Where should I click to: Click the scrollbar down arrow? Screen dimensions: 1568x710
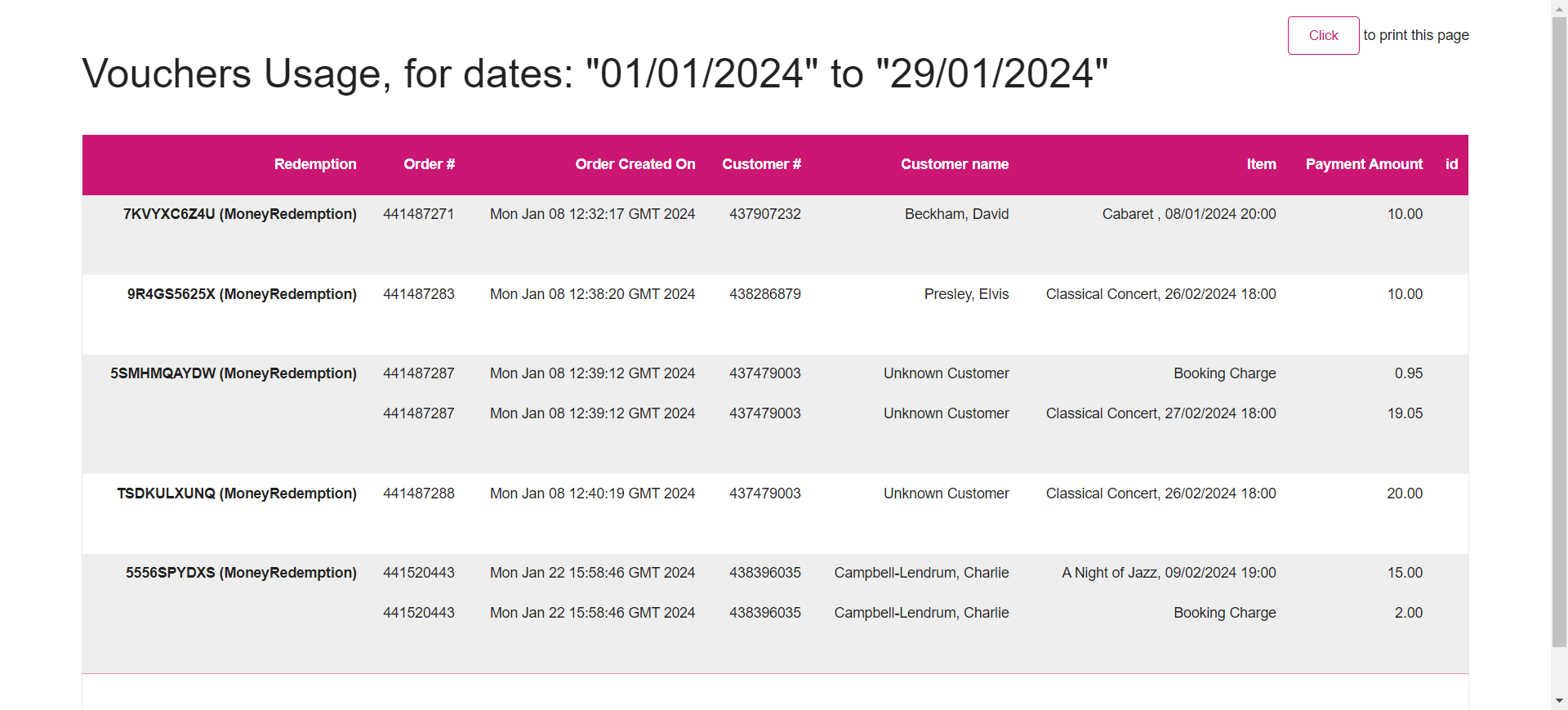(1559, 701)
